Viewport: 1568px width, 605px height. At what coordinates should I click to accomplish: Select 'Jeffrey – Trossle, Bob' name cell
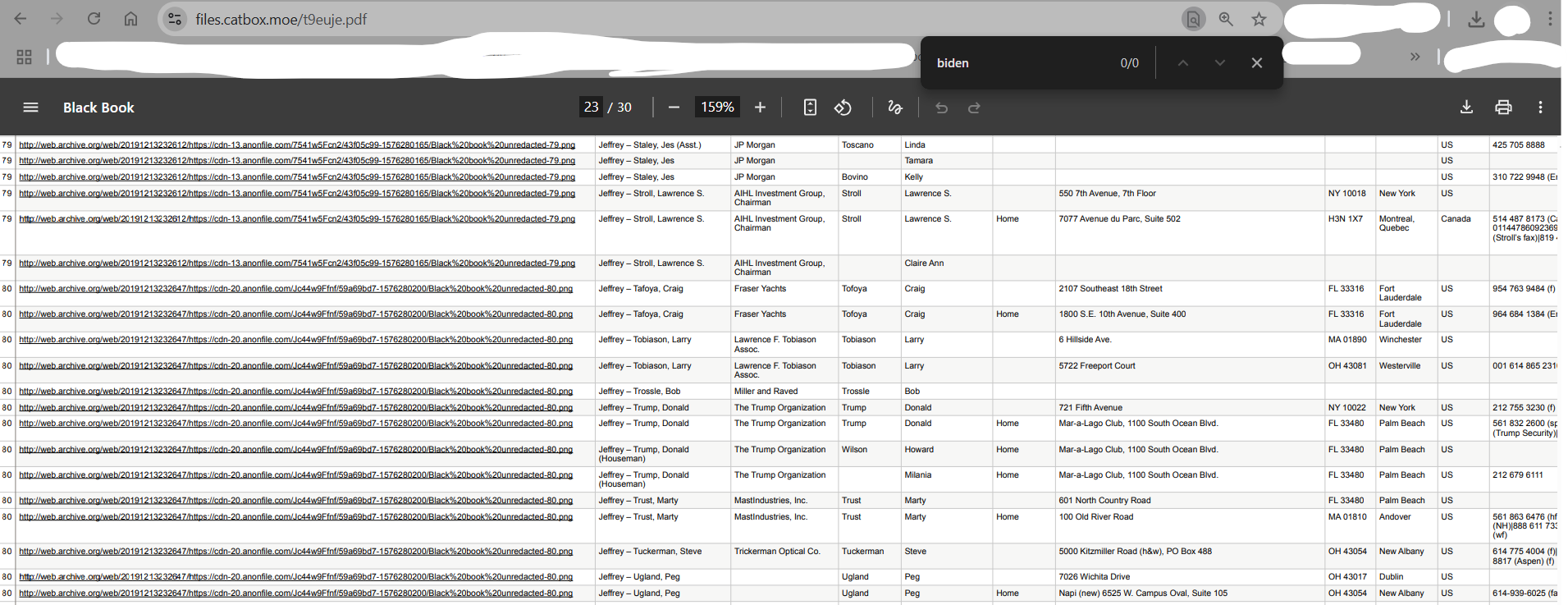639,392
